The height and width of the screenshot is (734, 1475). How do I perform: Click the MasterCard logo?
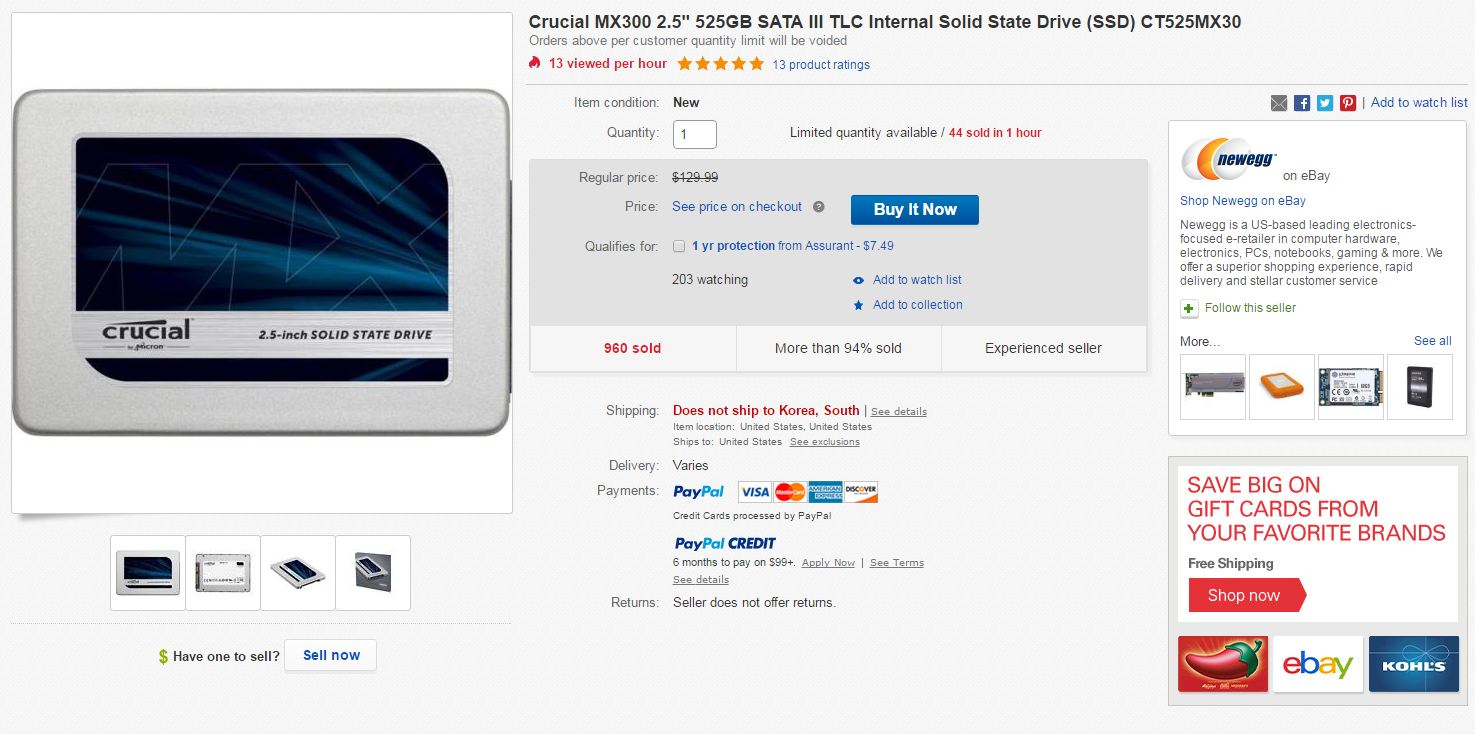790,492
